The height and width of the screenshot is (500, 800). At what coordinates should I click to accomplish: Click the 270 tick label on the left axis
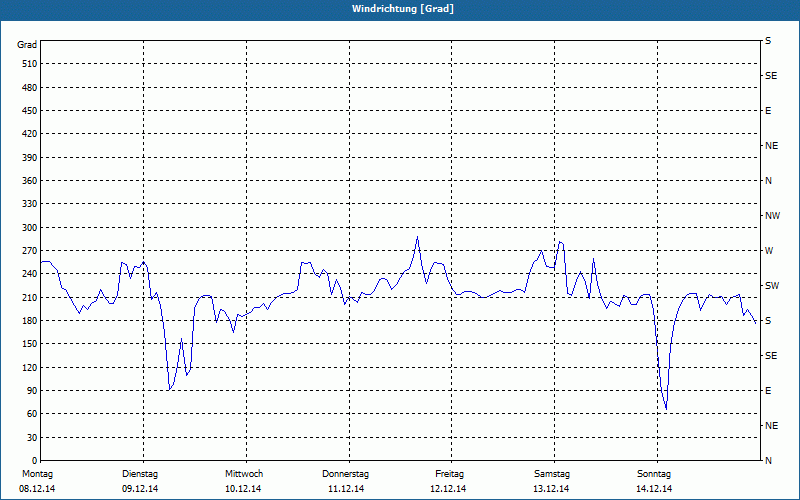(x=27, y=251)
